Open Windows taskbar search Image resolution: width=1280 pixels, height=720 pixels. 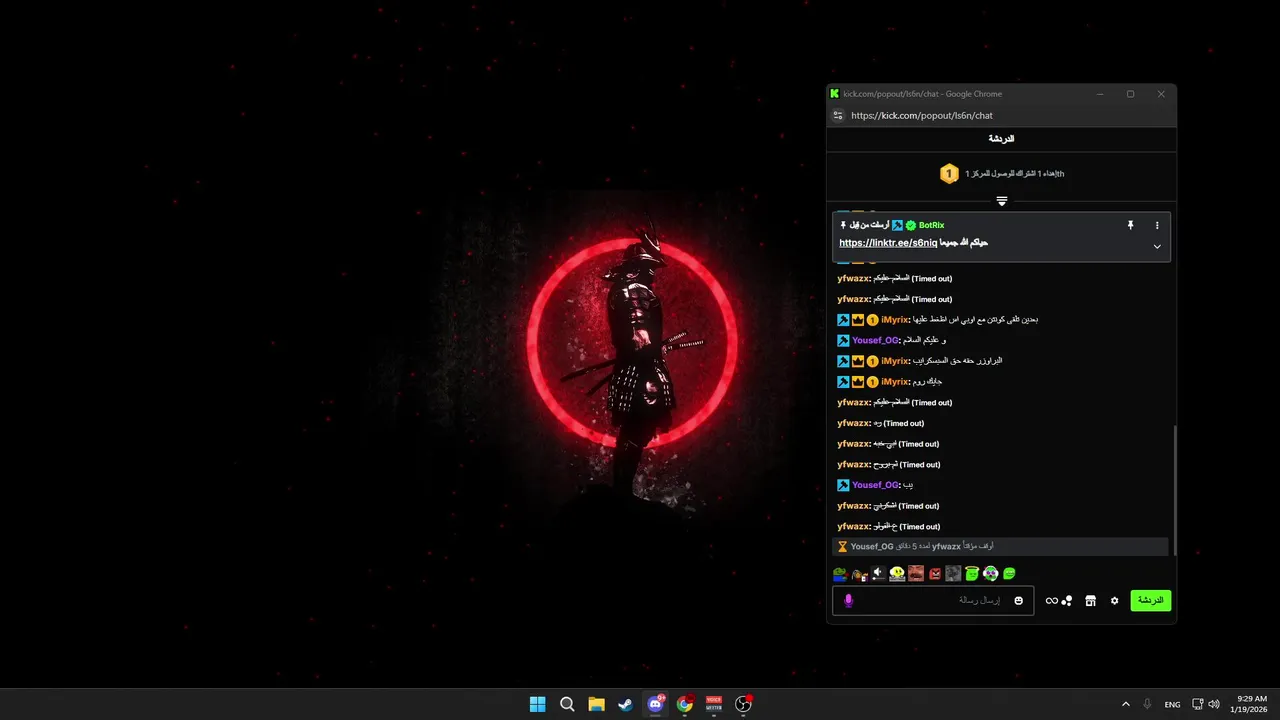point(567,704)
